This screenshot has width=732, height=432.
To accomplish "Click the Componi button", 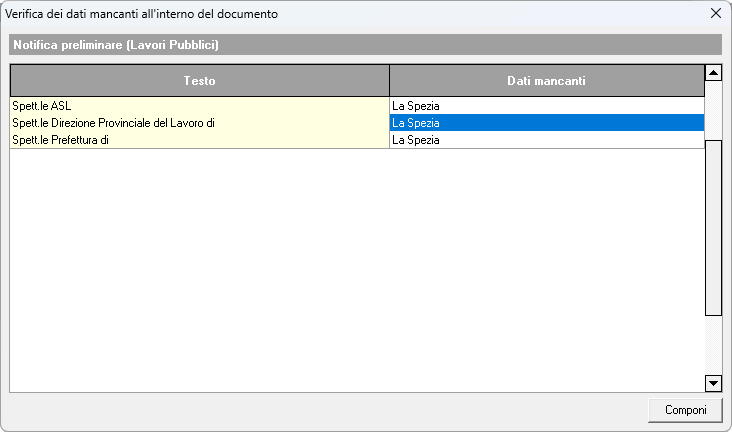I will click(685, 410).
